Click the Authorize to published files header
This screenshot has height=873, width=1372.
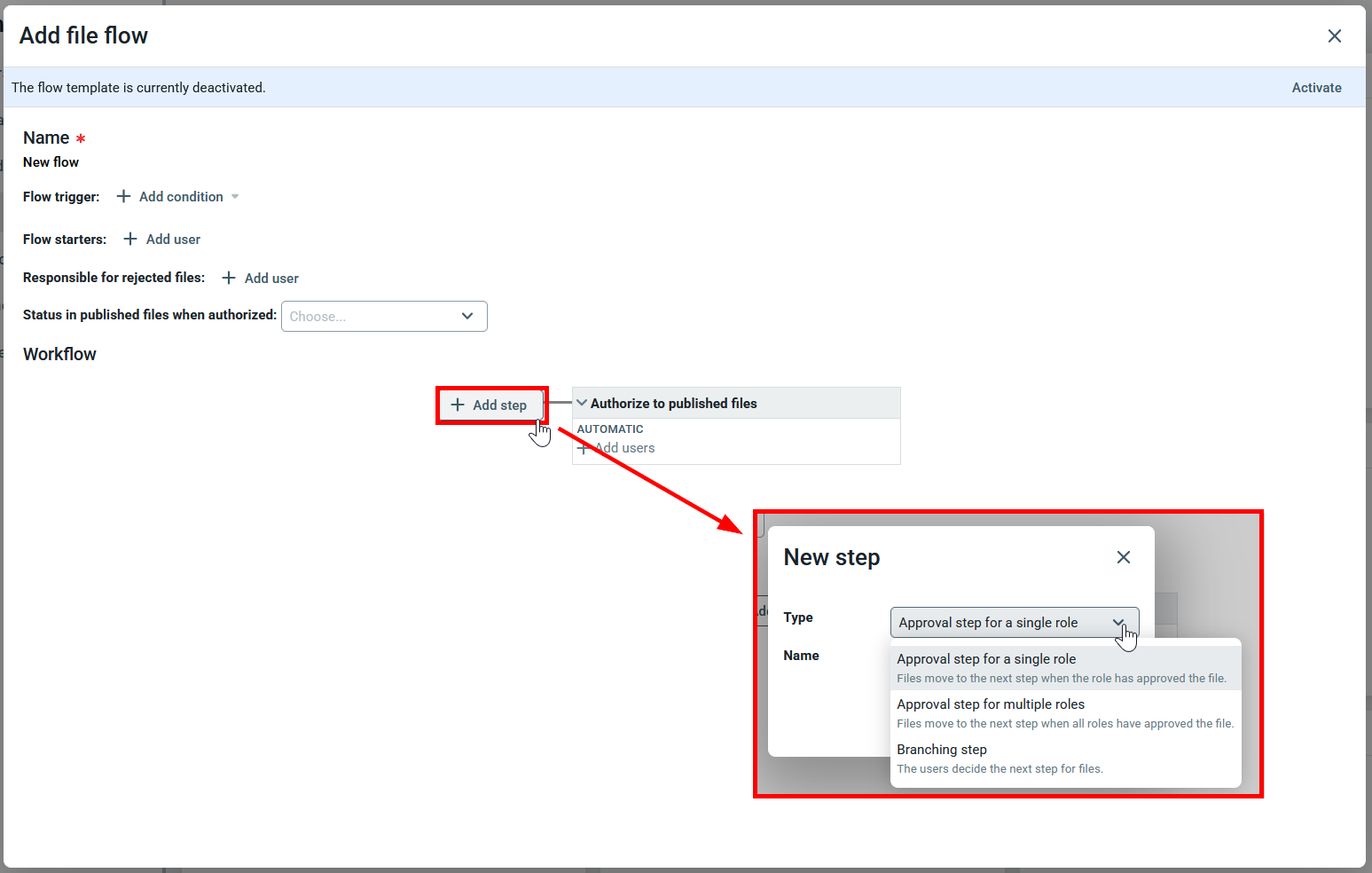(674, 404)
